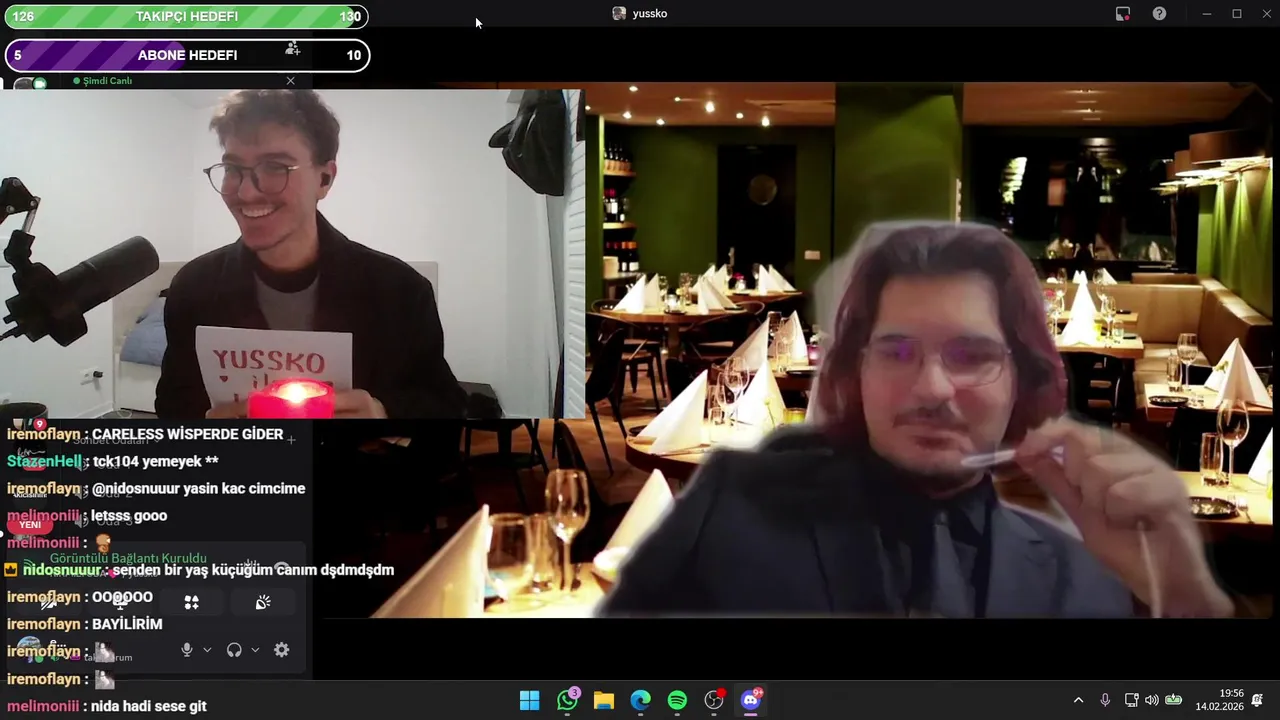This screenshot has height=720, width=1280.
Task: Open File Explorer from taskbar
Action: 604,700
